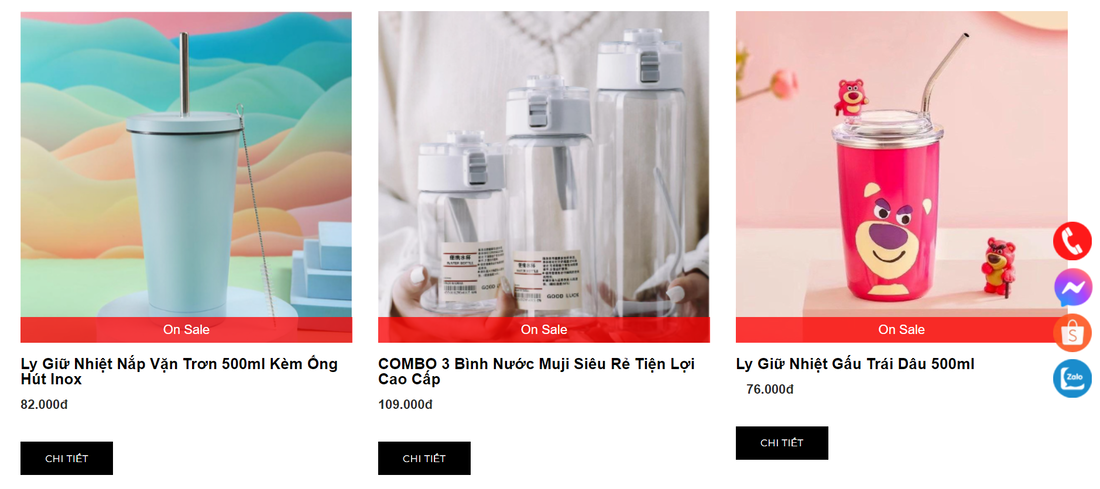Click the bear figurine on the pink cup's lid

[851, 98]
